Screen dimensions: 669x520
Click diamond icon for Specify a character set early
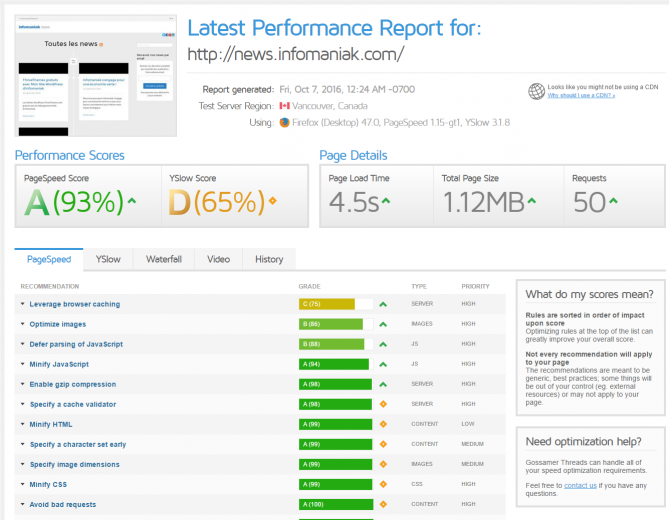(383, 444)
